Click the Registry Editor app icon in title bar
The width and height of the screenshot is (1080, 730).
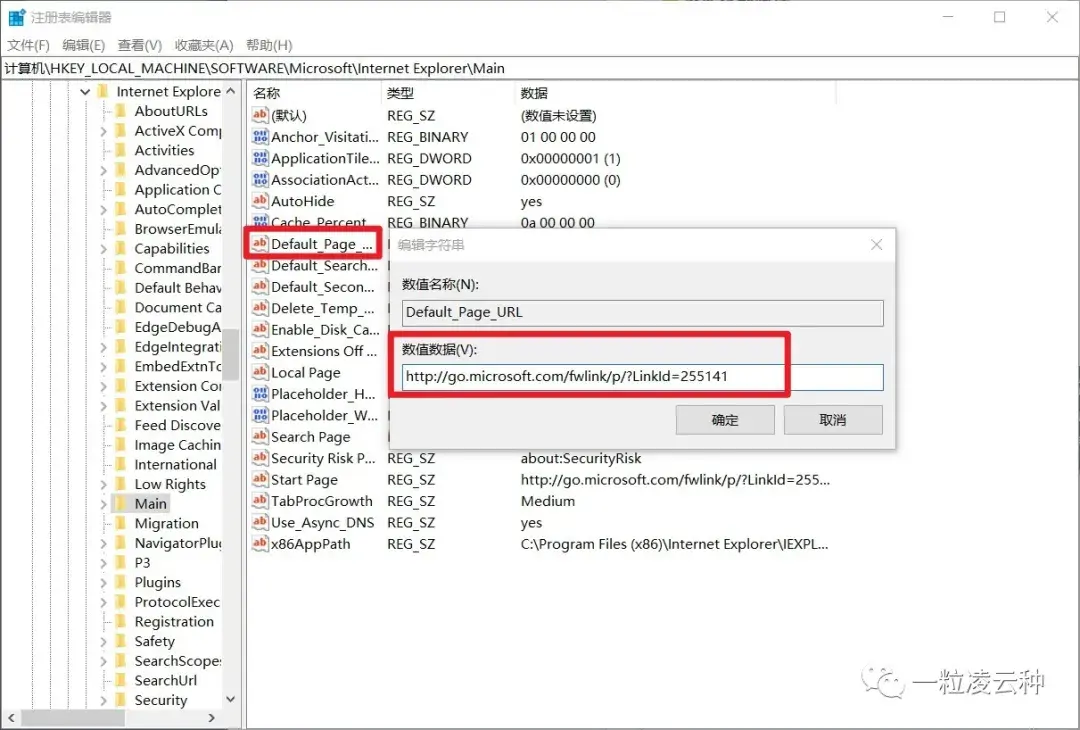pyautogui.click(x=16, y=17)
